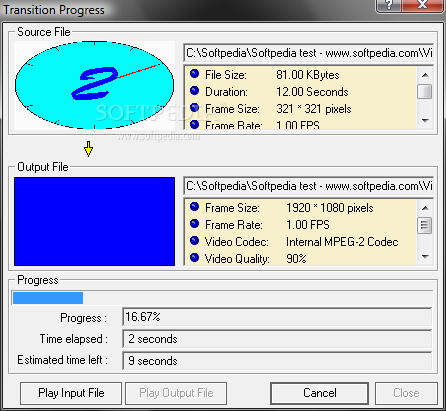This screenshot has width=446, height=411.
Task: Click the output info scroll down arrow
Action: click(x=425, y=257)
